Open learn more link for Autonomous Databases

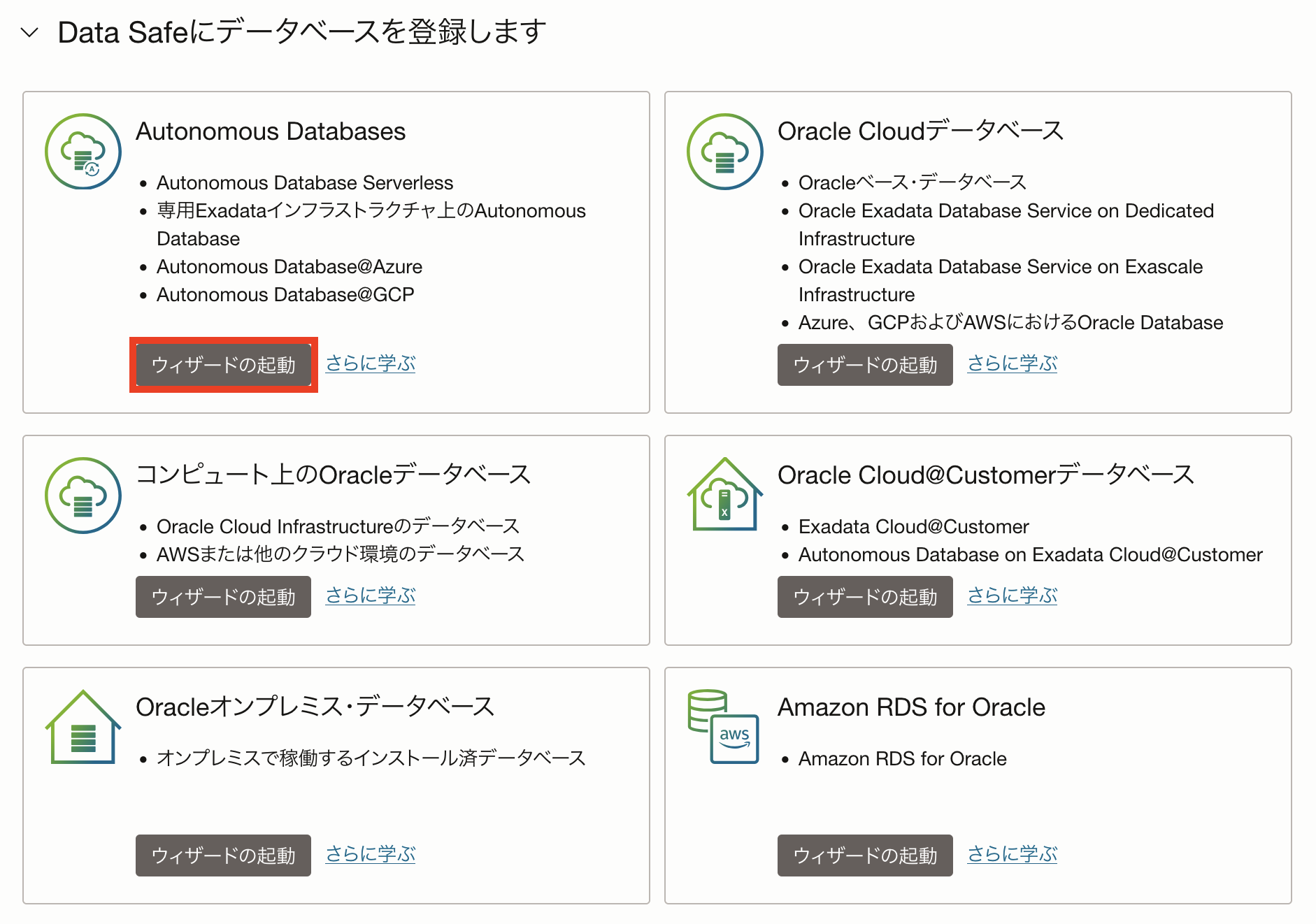[371, 363]
